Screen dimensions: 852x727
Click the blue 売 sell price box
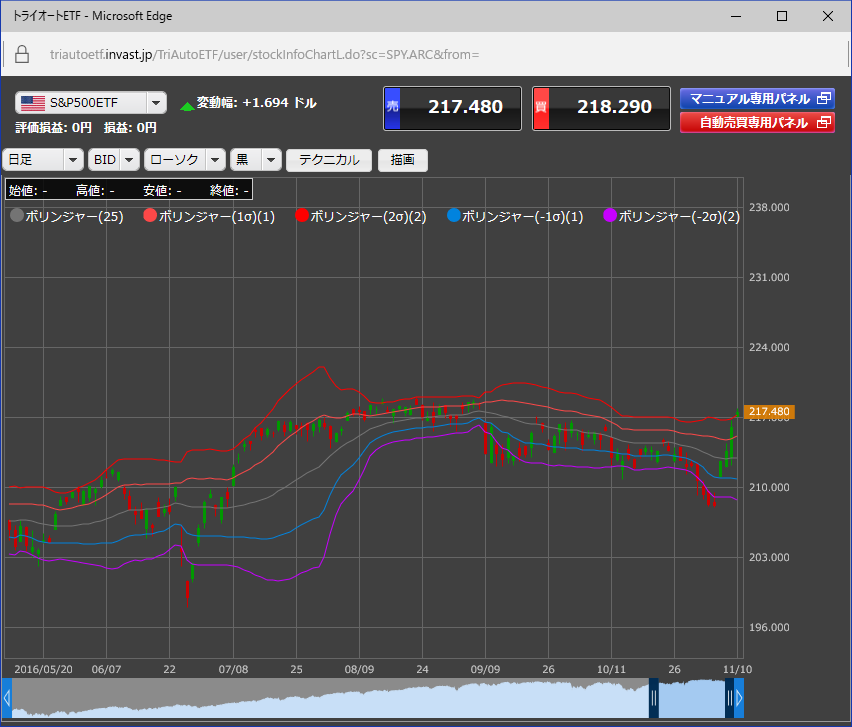coord(453,107)
